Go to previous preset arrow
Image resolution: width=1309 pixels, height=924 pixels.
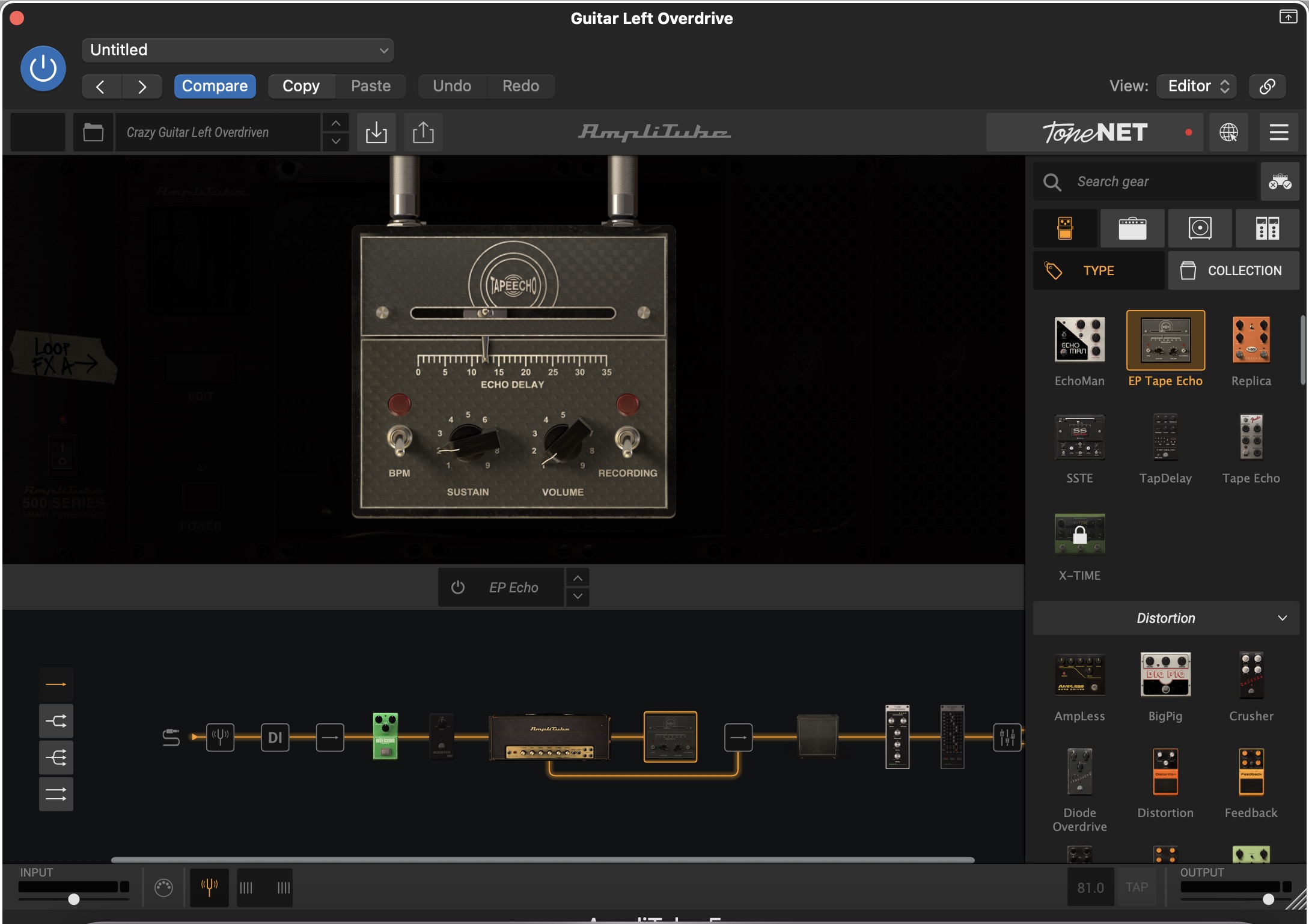point(101,87)
